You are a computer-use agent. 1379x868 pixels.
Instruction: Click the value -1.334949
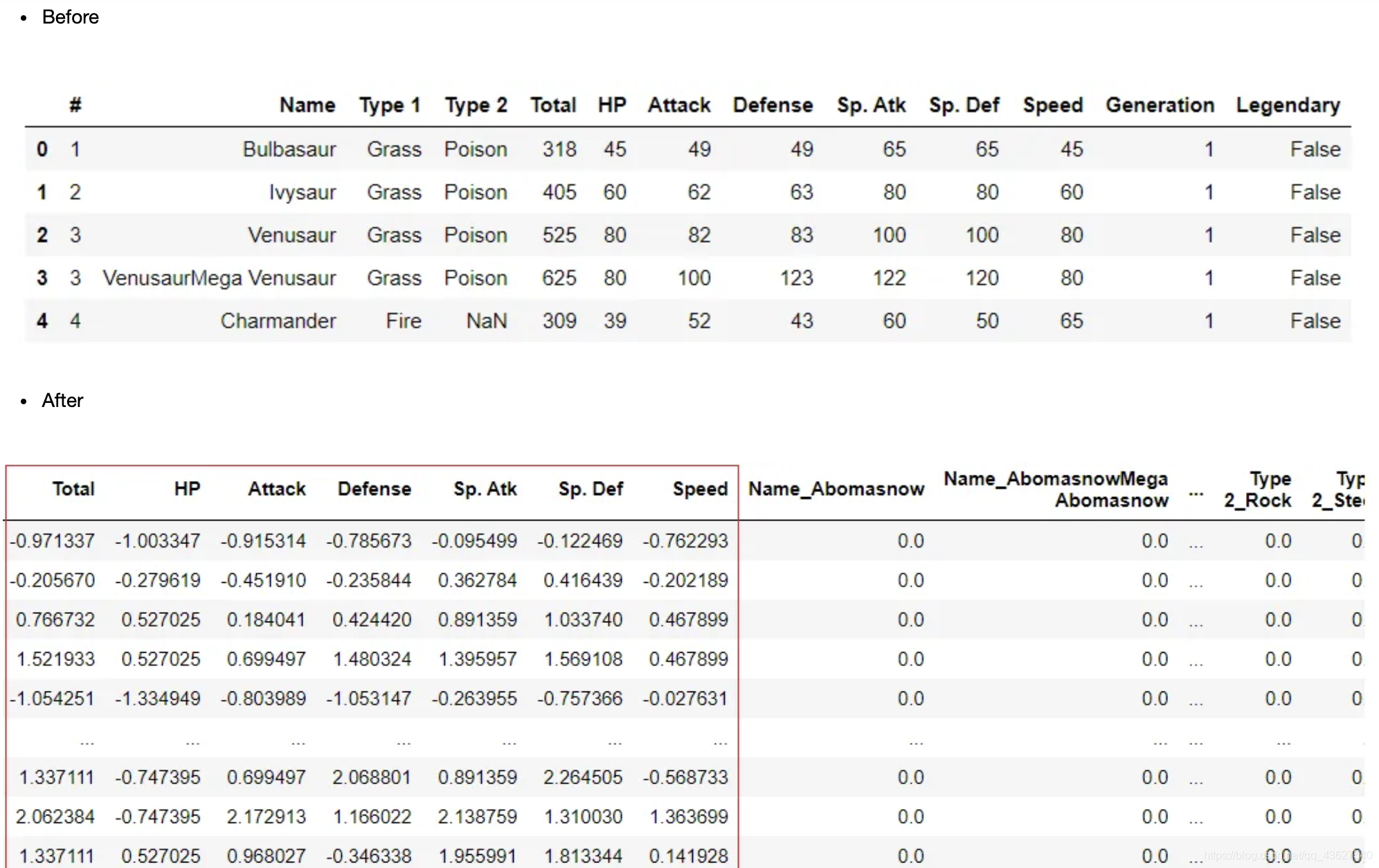click(x=158, y=698)
